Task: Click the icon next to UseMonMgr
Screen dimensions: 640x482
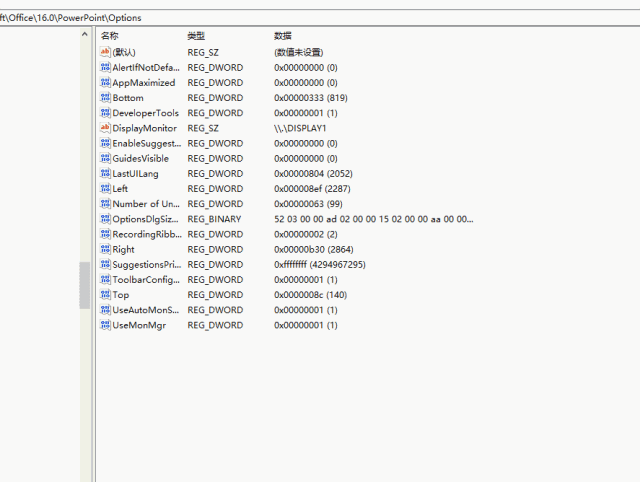Action: coord(105,325)
